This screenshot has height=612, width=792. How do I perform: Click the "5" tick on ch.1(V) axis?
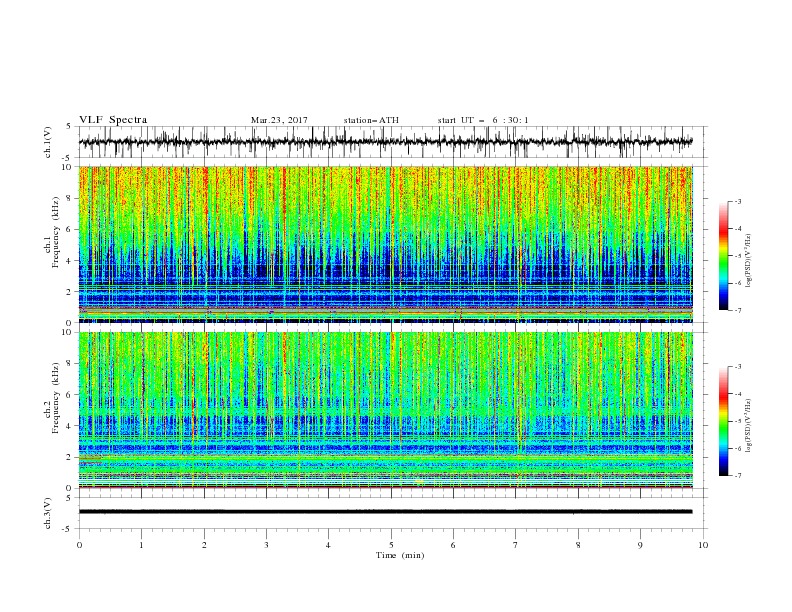coord(70,126)
